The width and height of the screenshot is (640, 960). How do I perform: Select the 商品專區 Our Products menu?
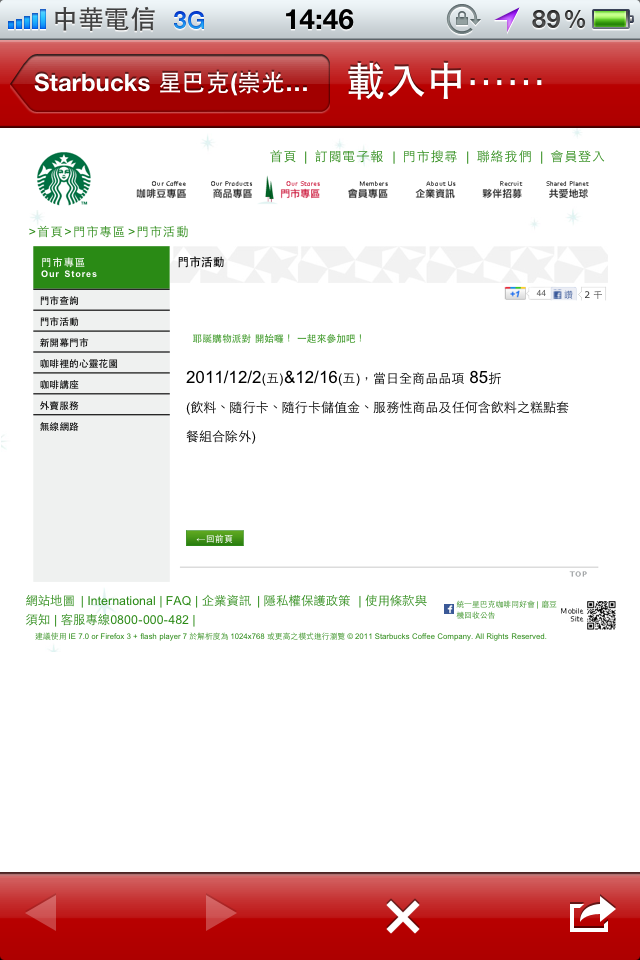[x=232, y=189]
